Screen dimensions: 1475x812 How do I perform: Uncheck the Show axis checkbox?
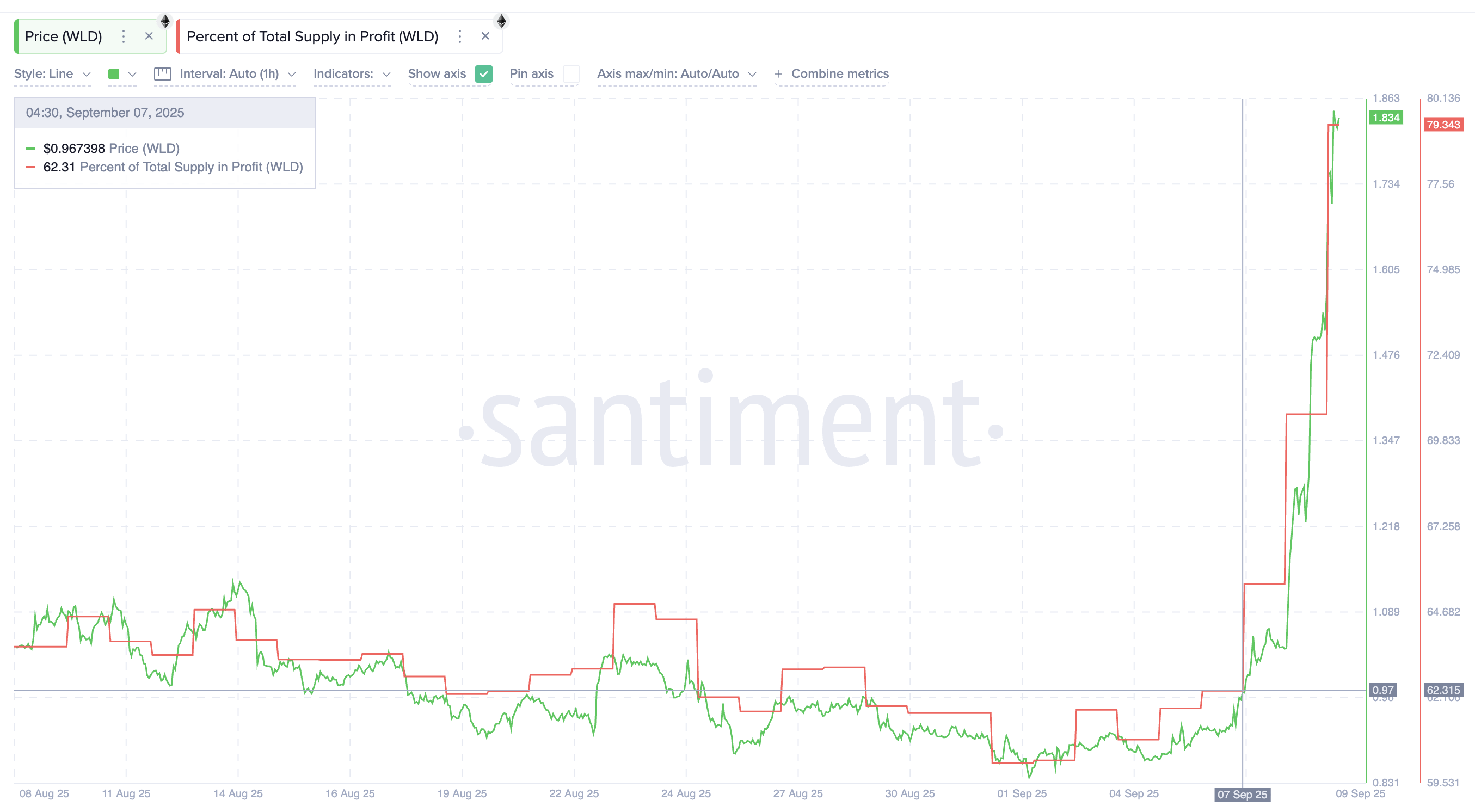[x=483, y=74]
